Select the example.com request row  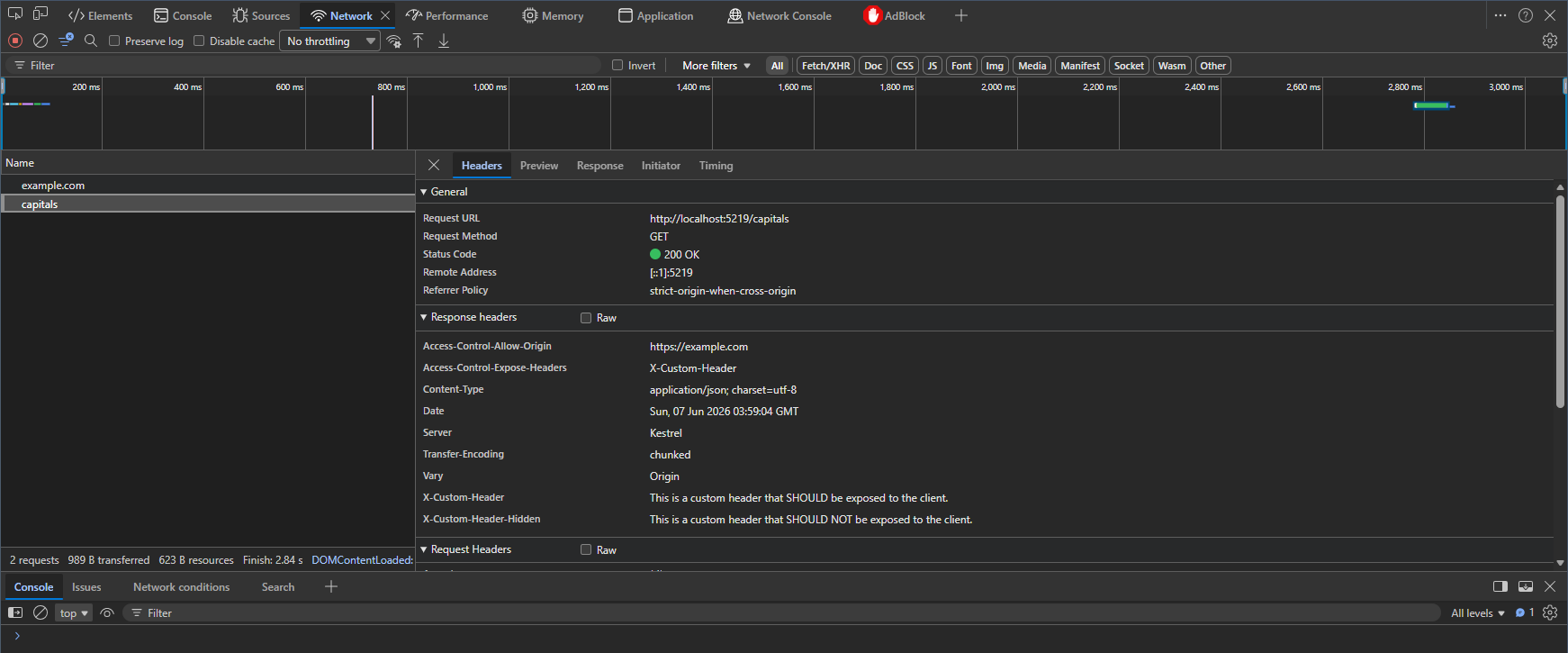pyautogui.click(x=208, y=185)
